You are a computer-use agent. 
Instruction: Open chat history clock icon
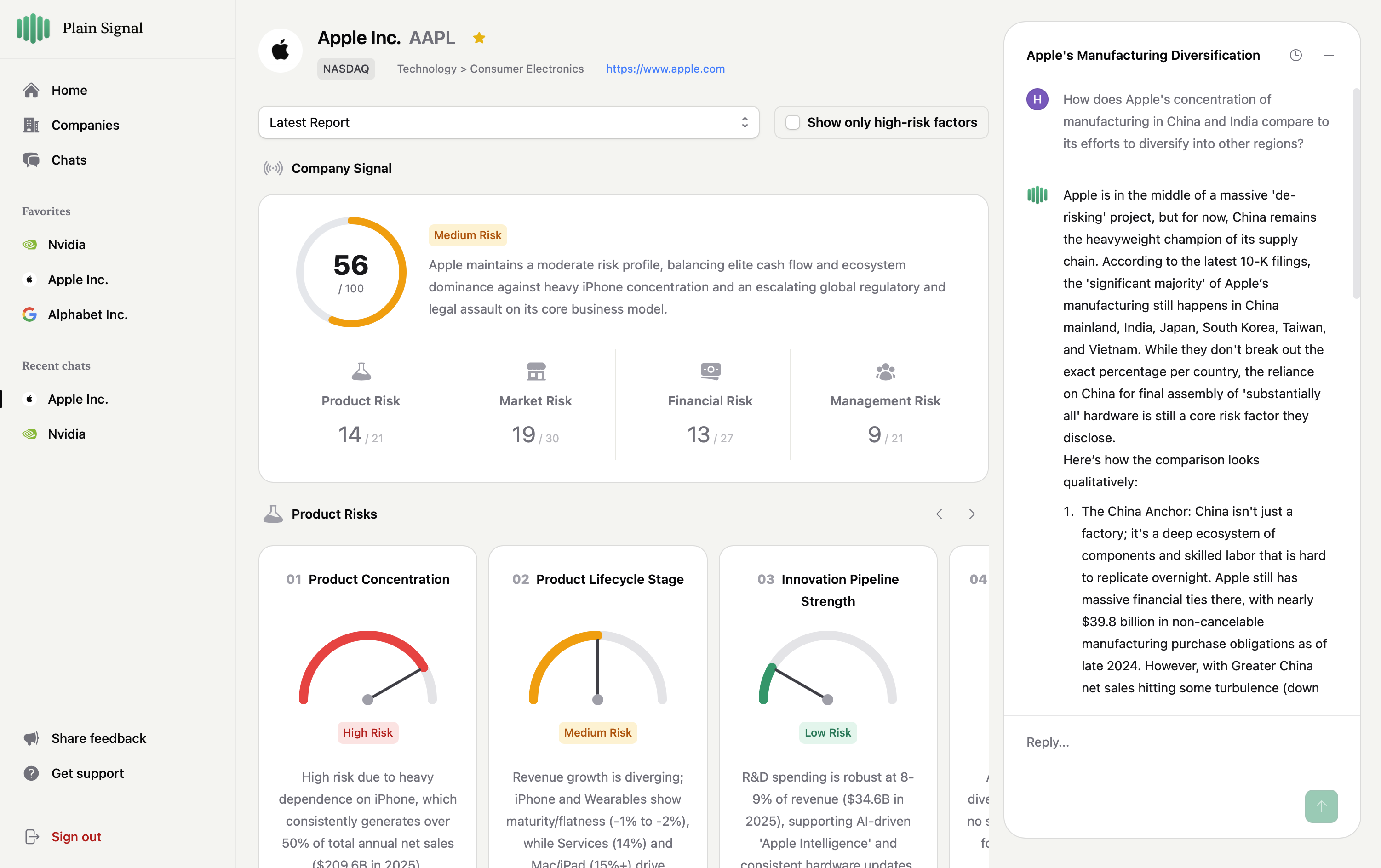pos(1295,55)
